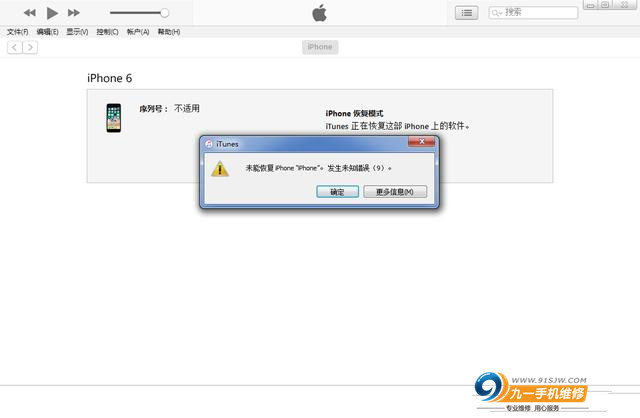Go forward with the right arrow
This screenshot has width=640, height=418.
coord(30,47)
